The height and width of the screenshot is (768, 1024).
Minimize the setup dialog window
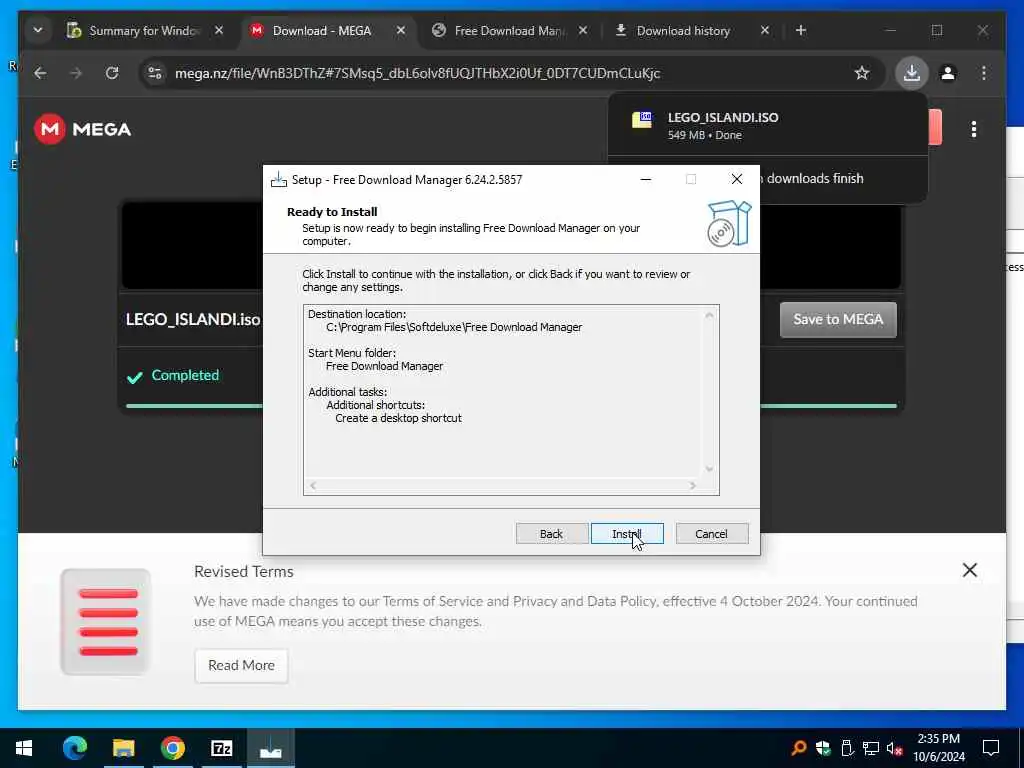pyautogui.click(x=646, y=179)
